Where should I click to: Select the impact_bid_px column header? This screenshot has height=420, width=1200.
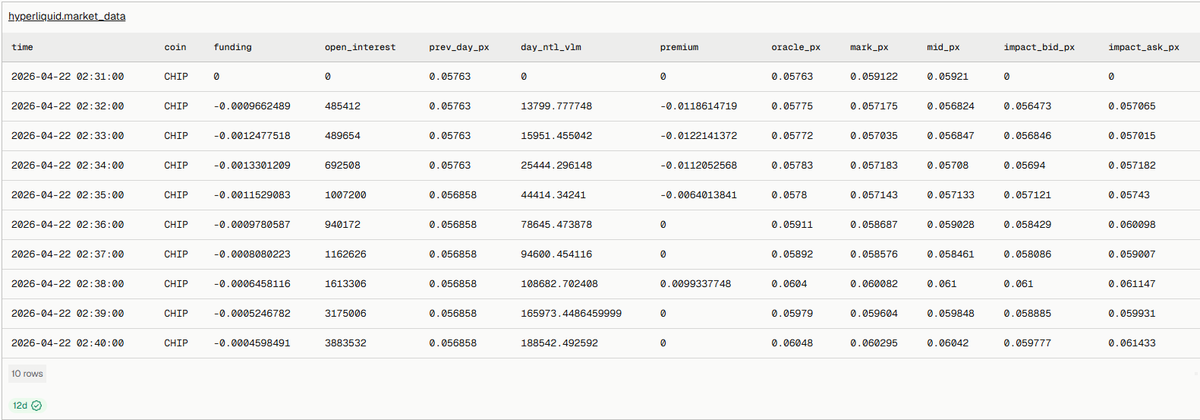click(x=1039, y=47)
